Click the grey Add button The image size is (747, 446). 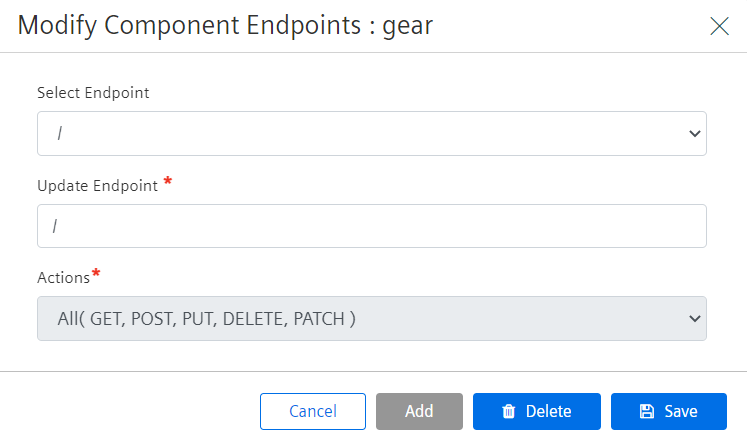click(419, 411)
